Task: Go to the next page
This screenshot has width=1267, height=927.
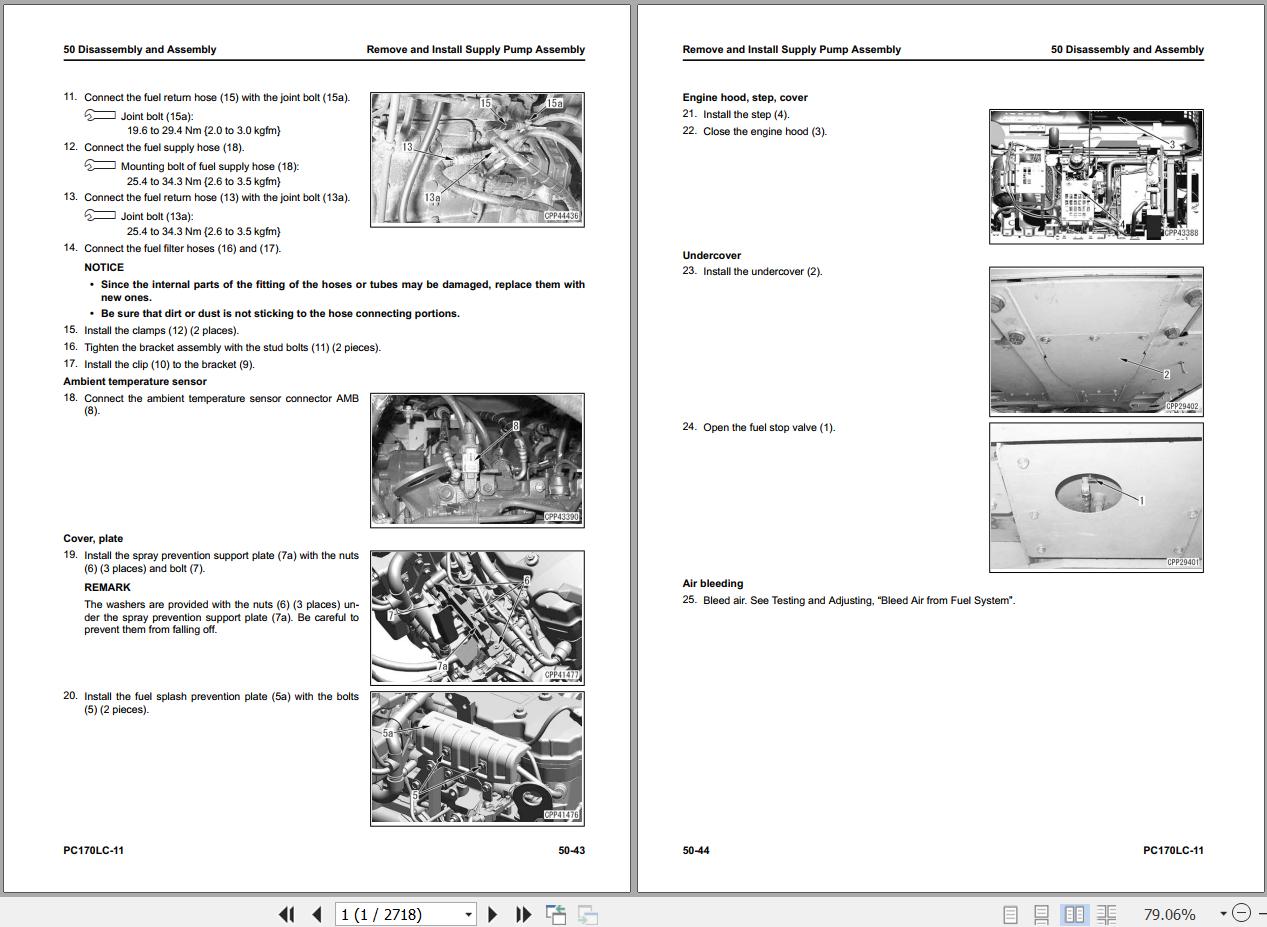Action: [492, 914]
